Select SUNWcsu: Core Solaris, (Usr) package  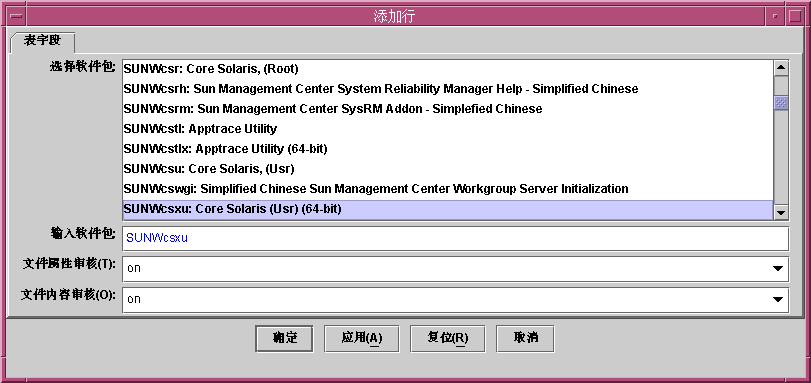click(x=448, y=169)
